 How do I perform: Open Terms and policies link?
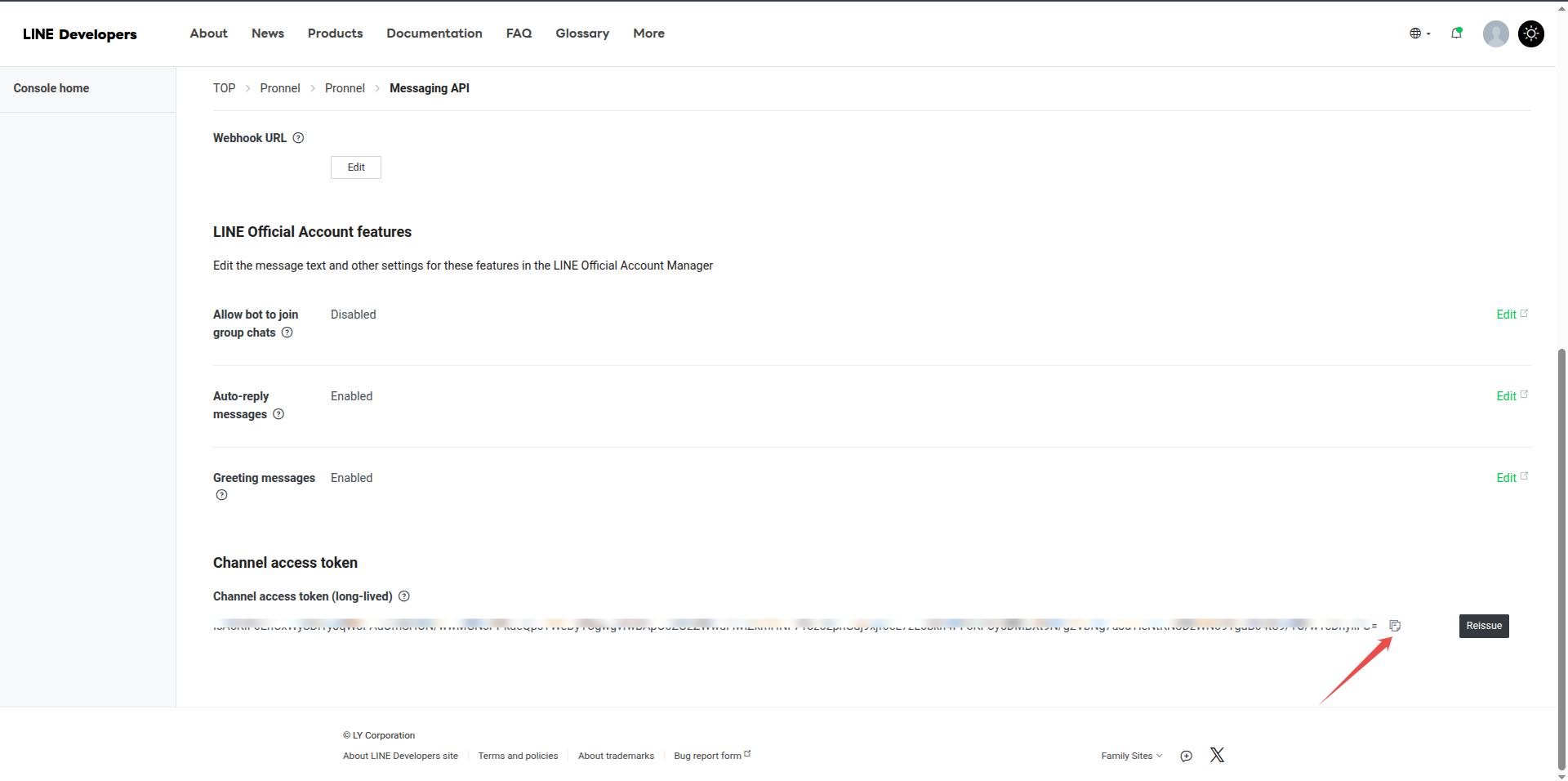coord(518,756)
